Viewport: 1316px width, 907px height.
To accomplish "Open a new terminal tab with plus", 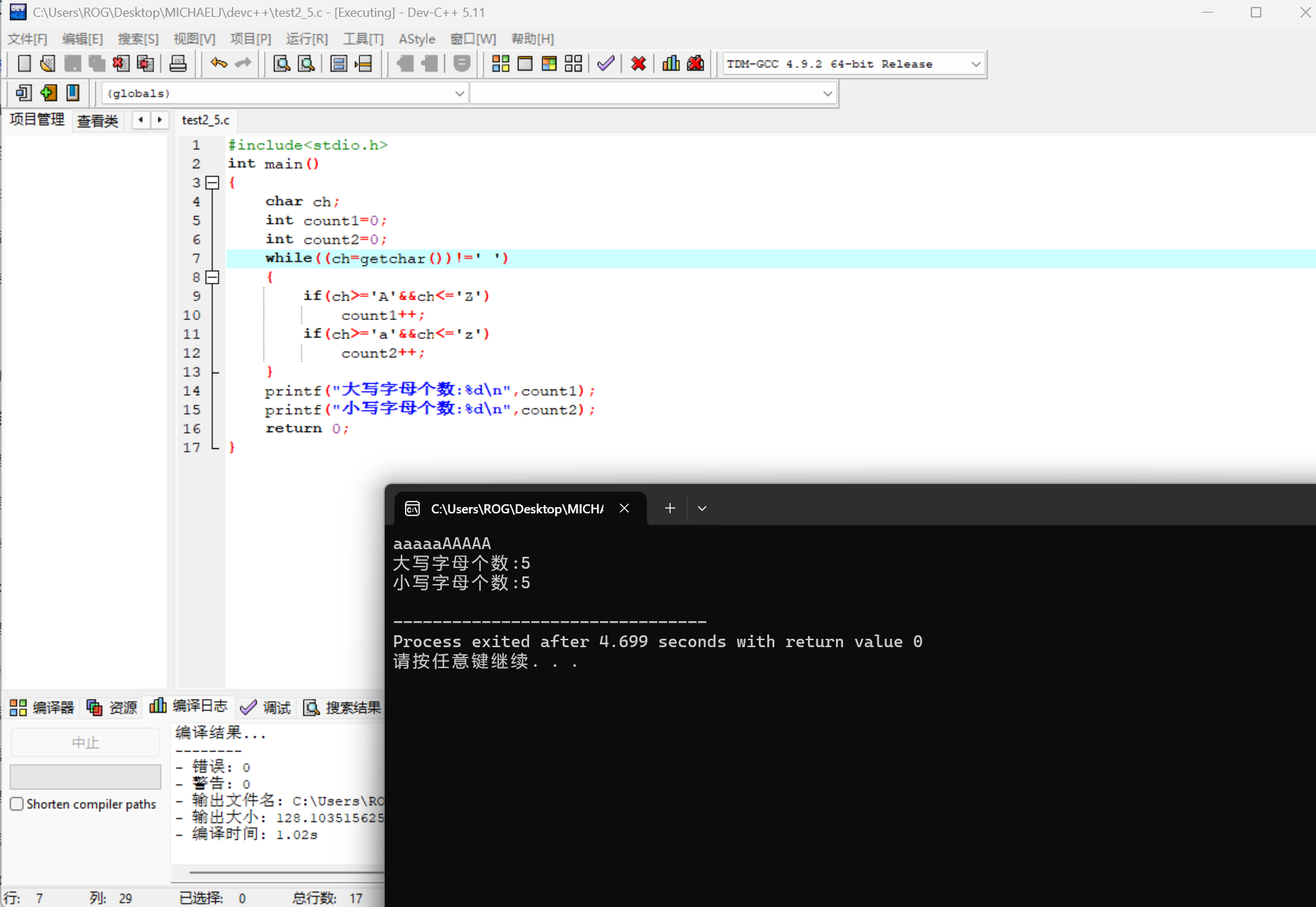I will [670, 508].
